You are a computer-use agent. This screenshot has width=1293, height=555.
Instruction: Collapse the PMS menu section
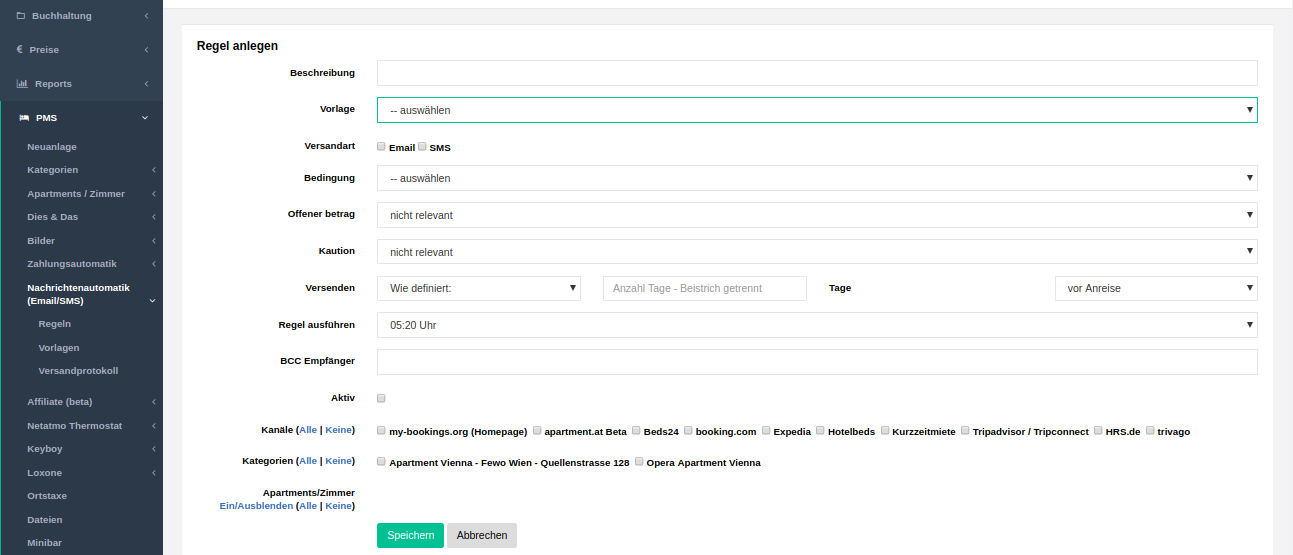pos(81,118)
